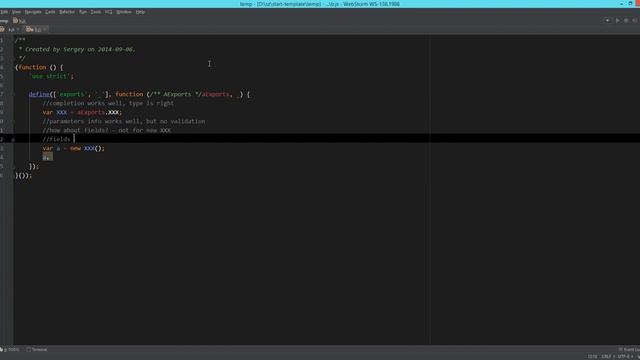Screen dimensions: 640x360
Task: Click the '//how about fields?' comment
Action: (x=107, y=130)
